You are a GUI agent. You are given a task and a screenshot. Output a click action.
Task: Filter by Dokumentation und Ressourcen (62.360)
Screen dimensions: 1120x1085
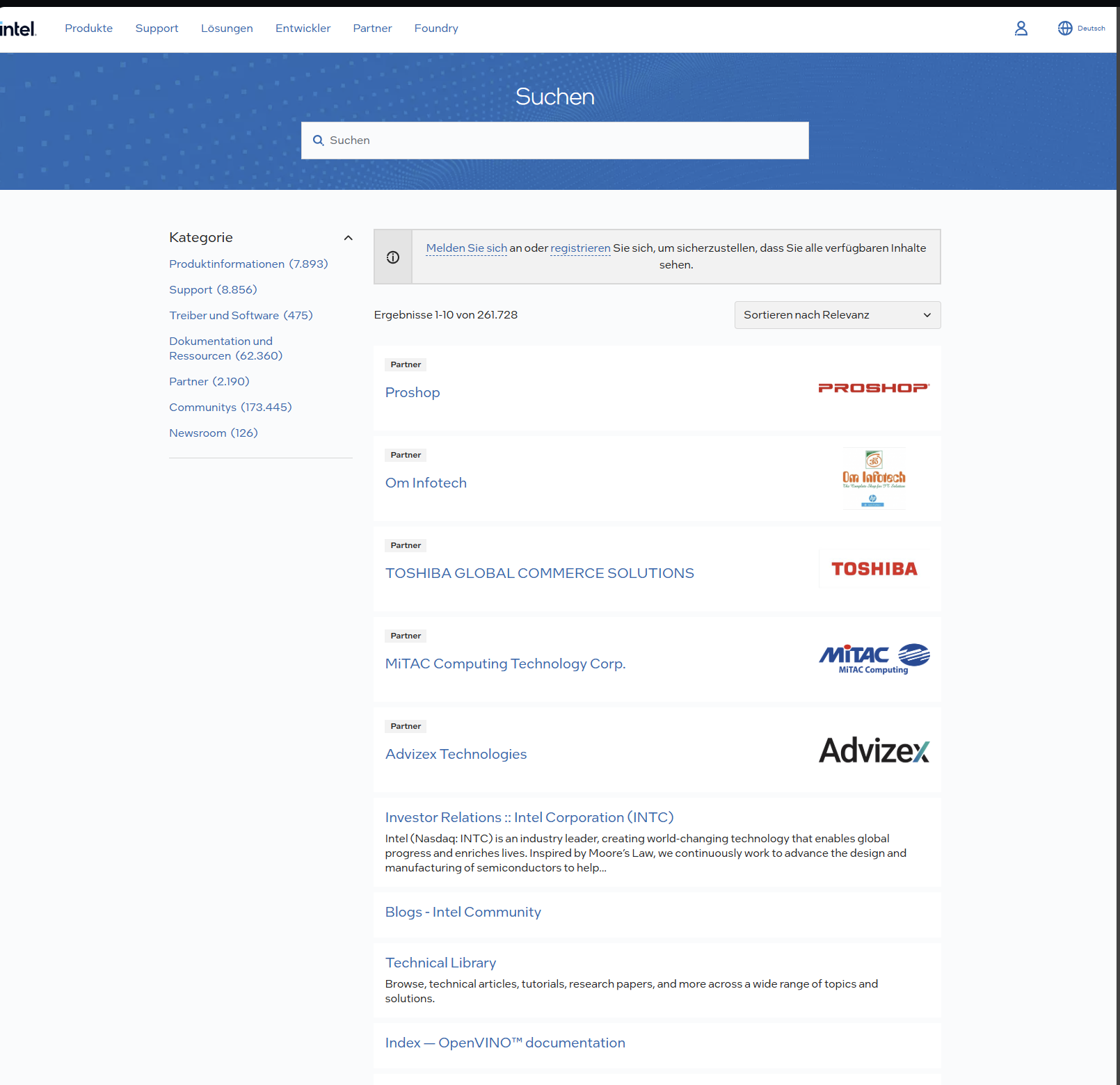pos(225,348)
